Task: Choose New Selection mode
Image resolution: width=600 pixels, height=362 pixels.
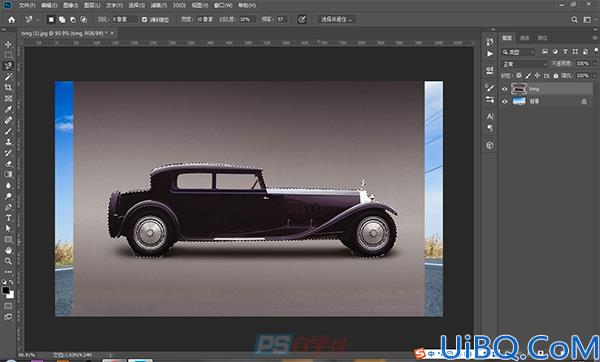Action: pyautogui.click(x=51, y=20)
